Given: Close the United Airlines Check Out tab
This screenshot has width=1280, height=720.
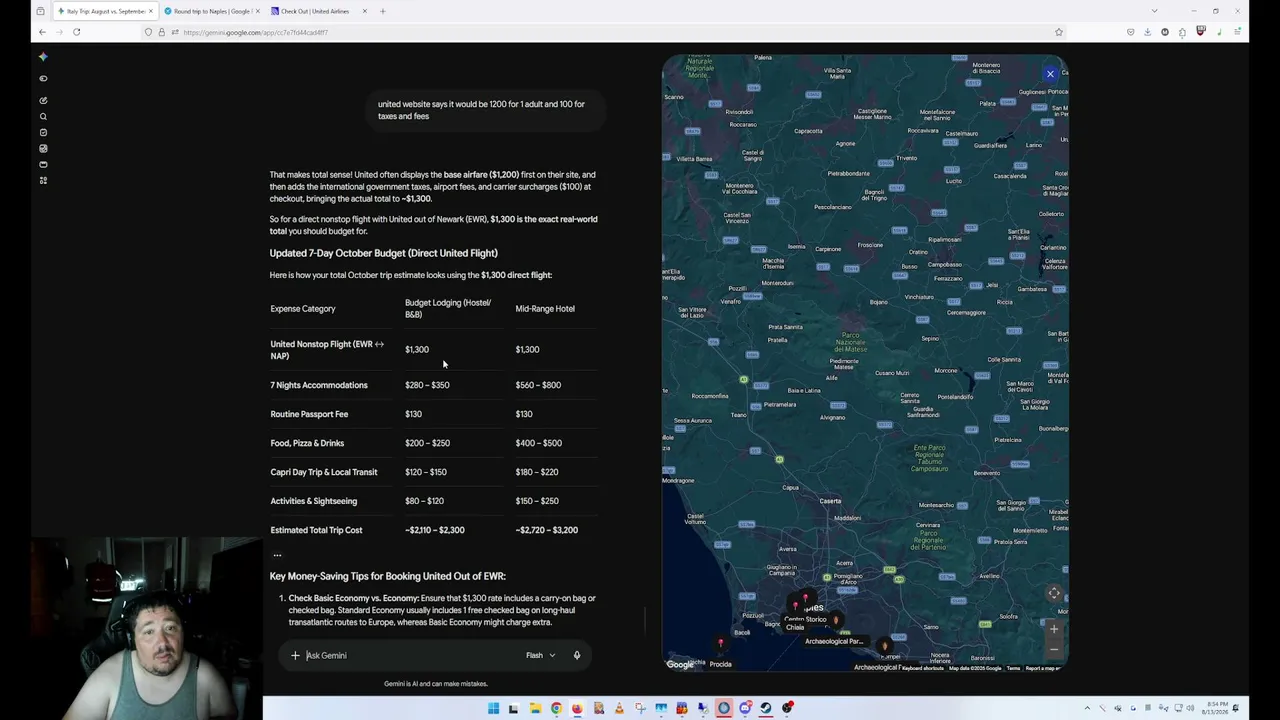Looking at the screenshot, I should [364, 11].
